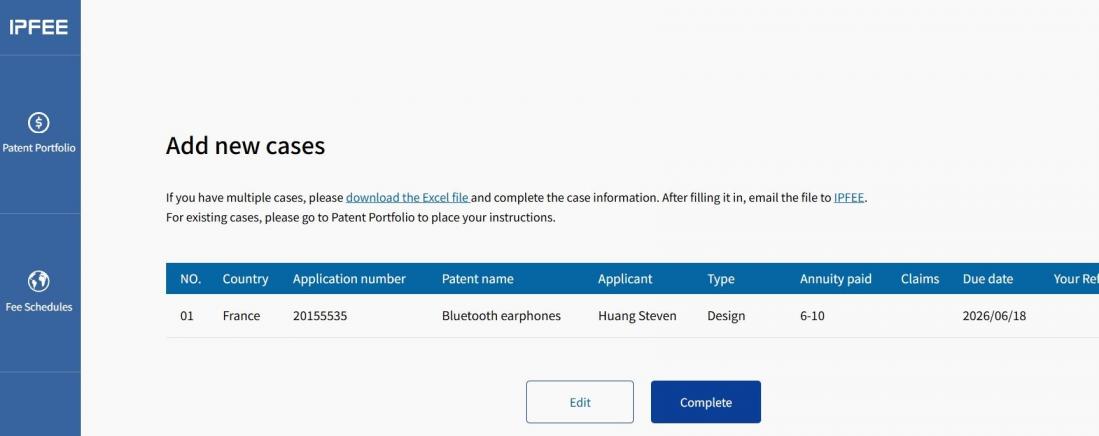Screen dimensions: 1099x436
Task: Follow the IPFEE email link
Action: [x=848, y=198]
